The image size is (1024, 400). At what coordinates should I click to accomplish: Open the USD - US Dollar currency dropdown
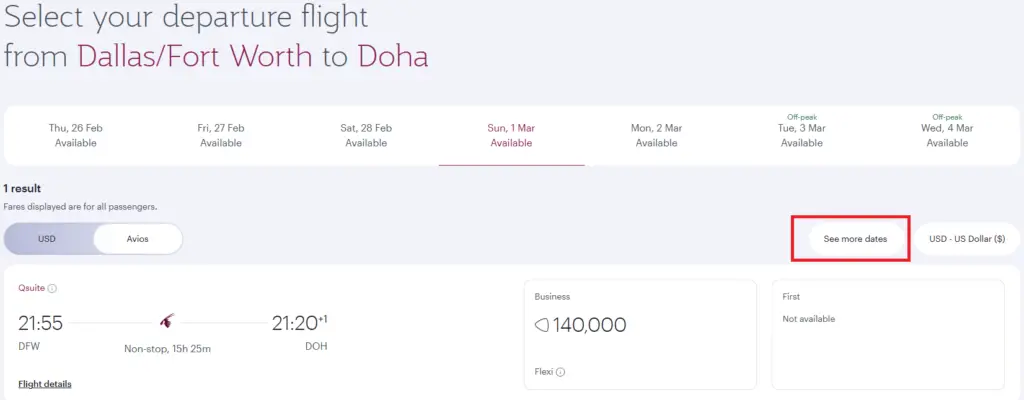[x=967, y=239]
